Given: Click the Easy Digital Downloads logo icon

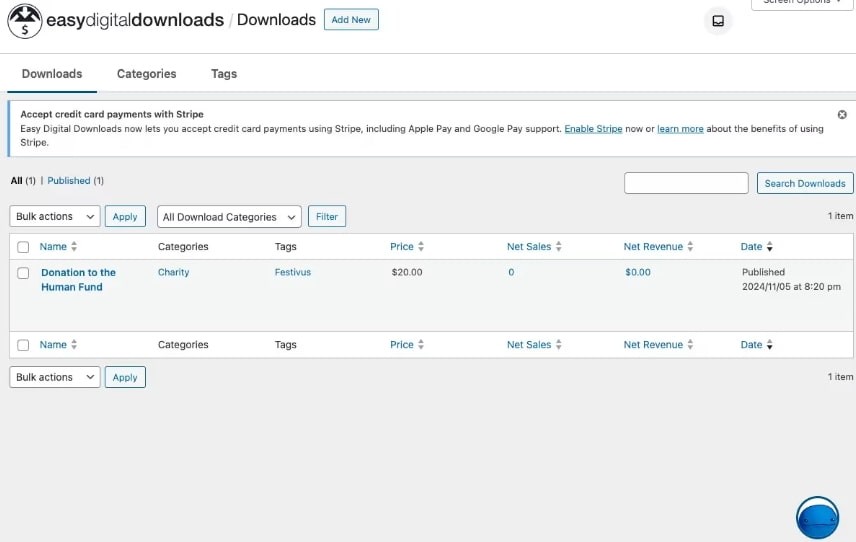Looking at the screenshot, I should pos(25,21).
